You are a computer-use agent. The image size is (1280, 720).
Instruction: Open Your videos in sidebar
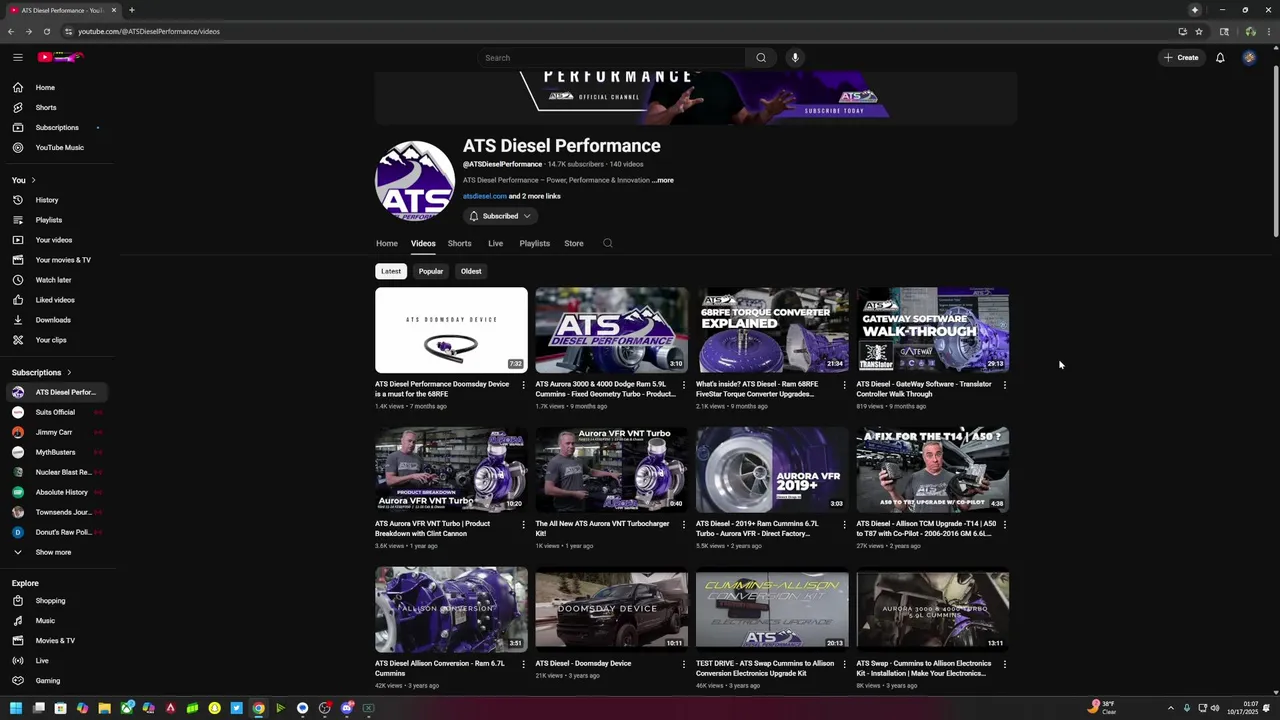[x=55, y=240]
